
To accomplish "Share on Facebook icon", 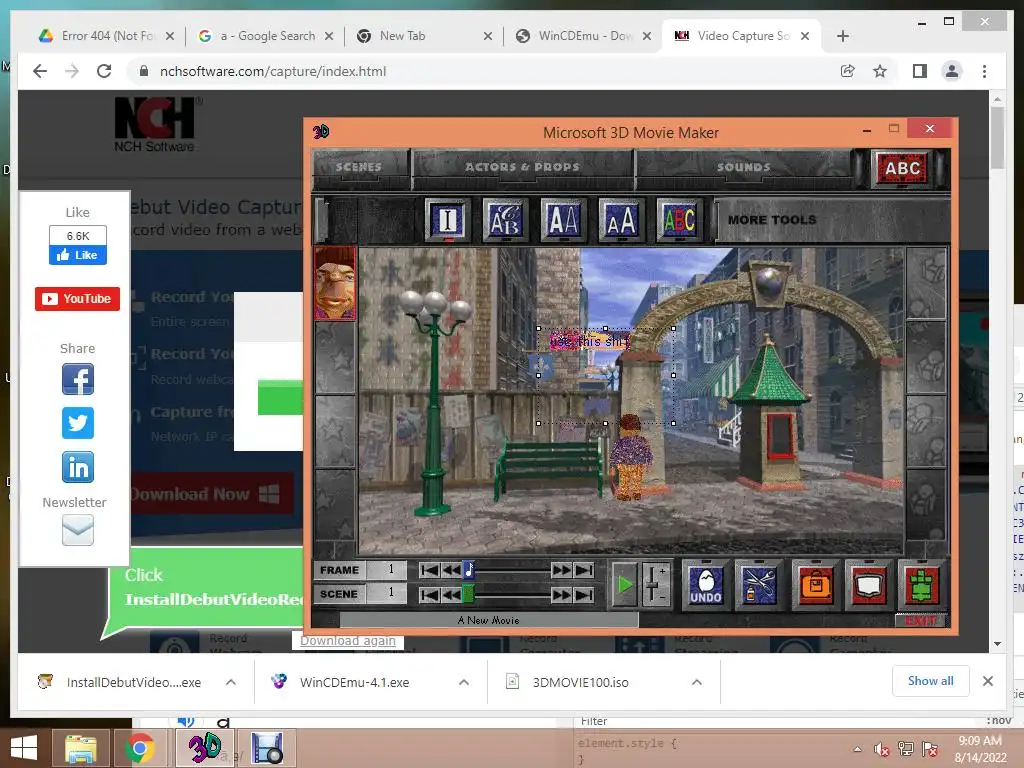I will 78,379.
